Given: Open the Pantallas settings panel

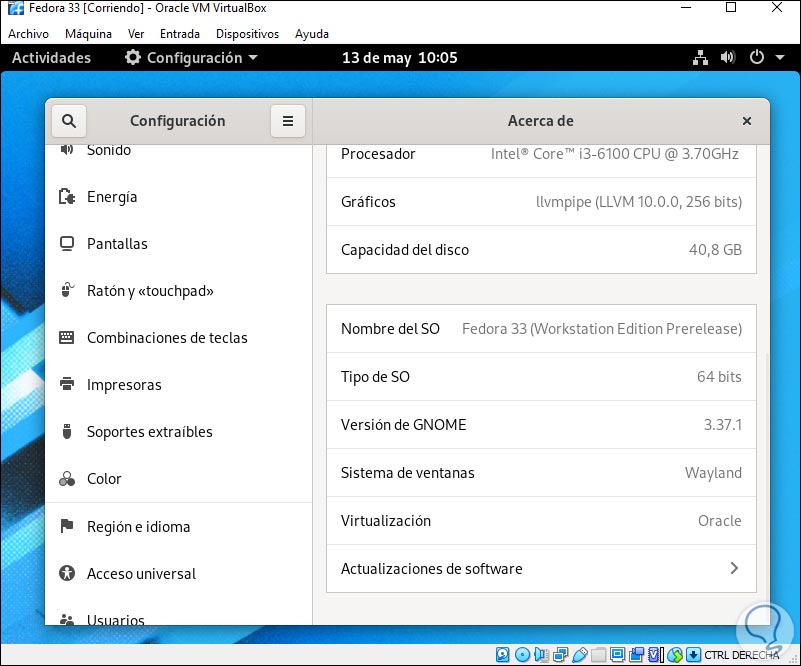Looking at the screenshot, I should click(178, 244).
